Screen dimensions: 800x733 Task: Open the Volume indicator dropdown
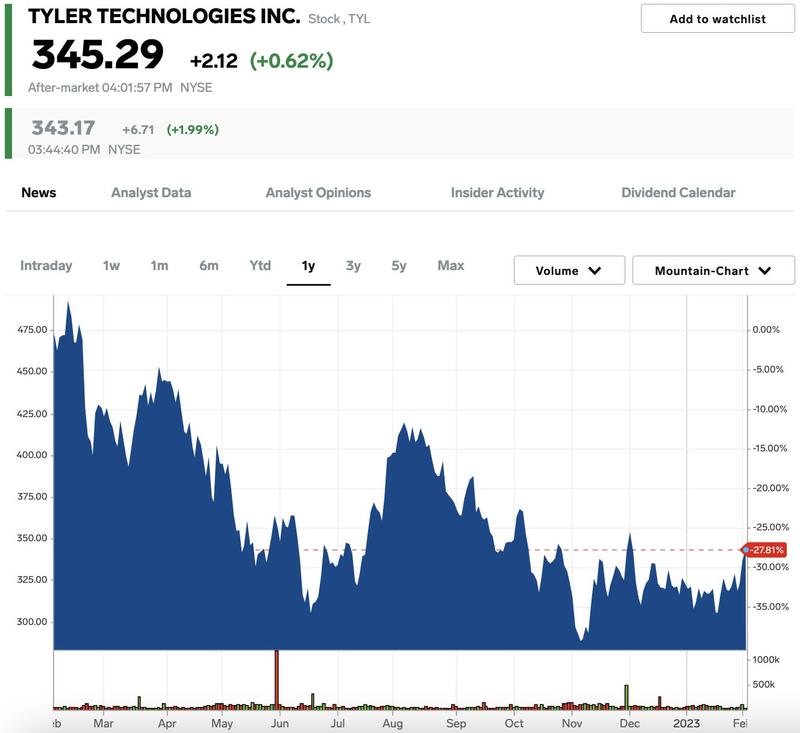[x=569, y=270]
